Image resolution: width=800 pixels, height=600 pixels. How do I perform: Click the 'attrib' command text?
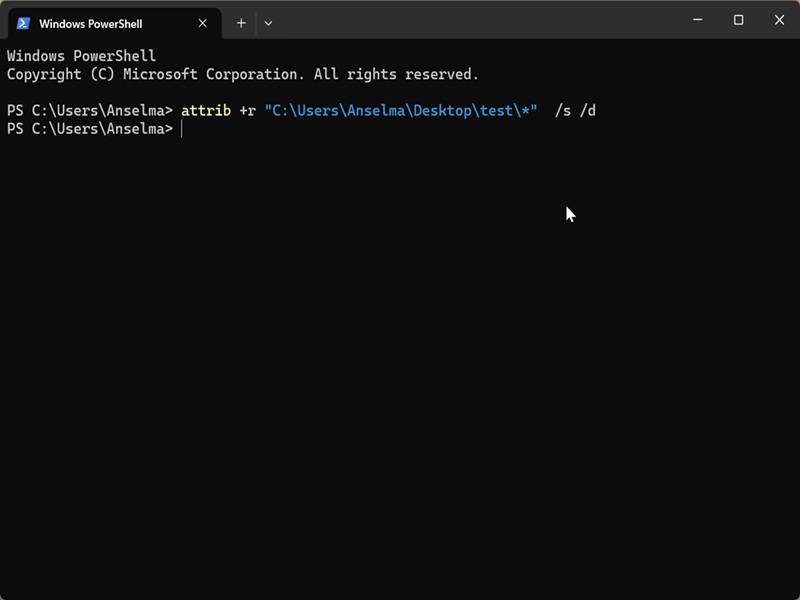click(206, 111)
